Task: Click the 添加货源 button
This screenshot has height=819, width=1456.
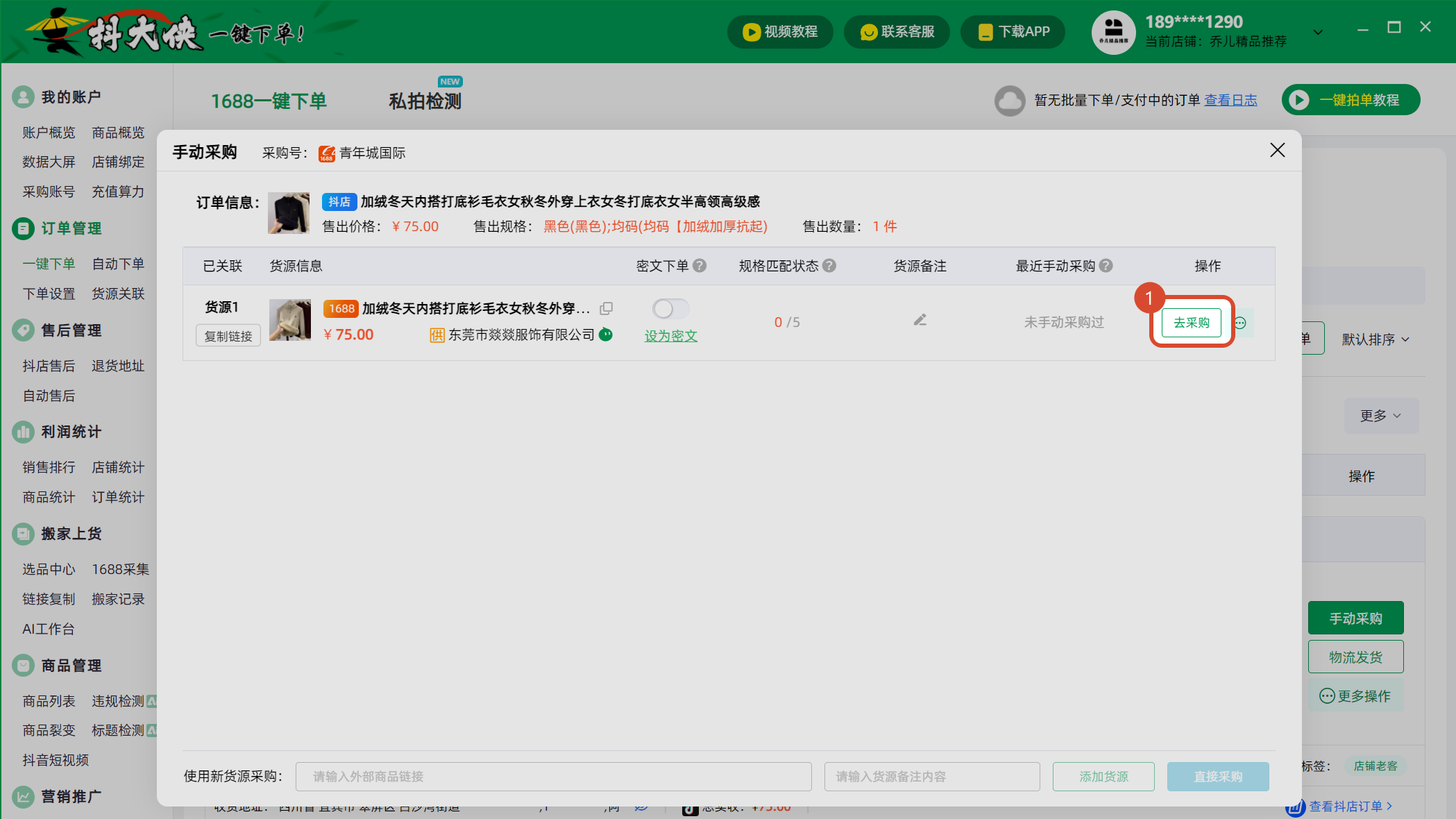Action: click(x=1103, y=777)
